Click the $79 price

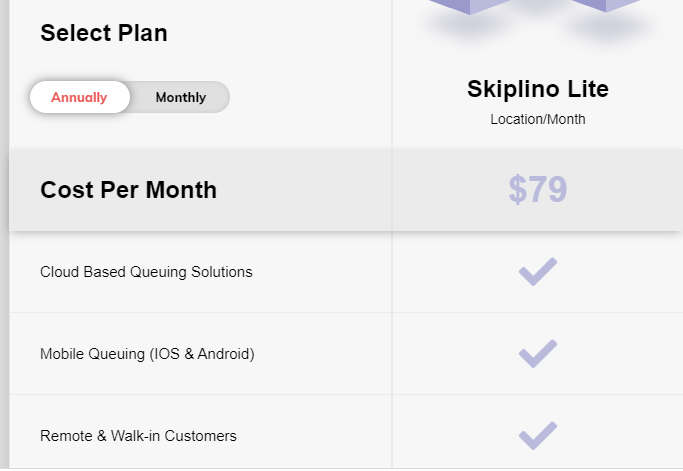point(538,190)
